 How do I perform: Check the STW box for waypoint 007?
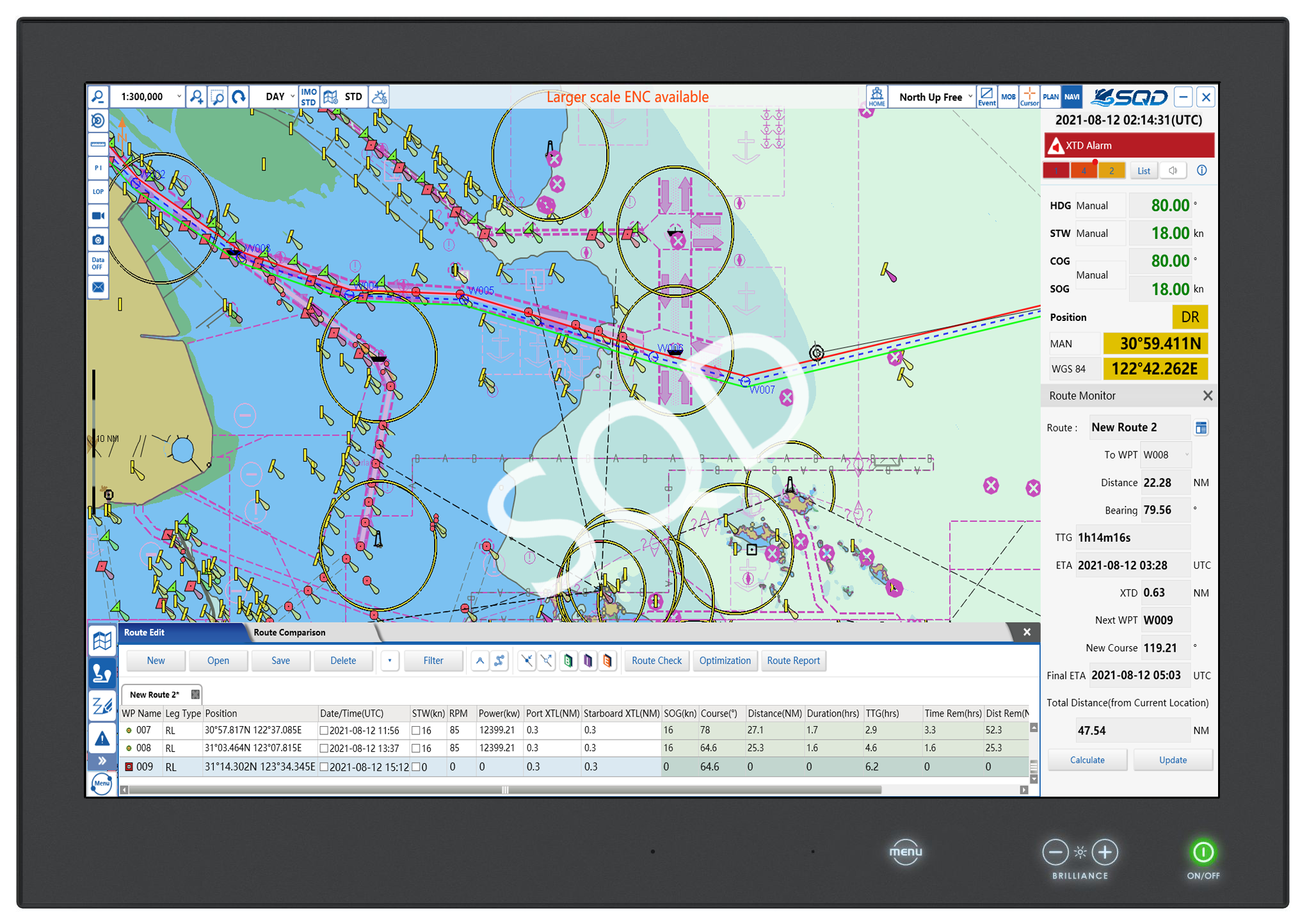tap(416, 730)
